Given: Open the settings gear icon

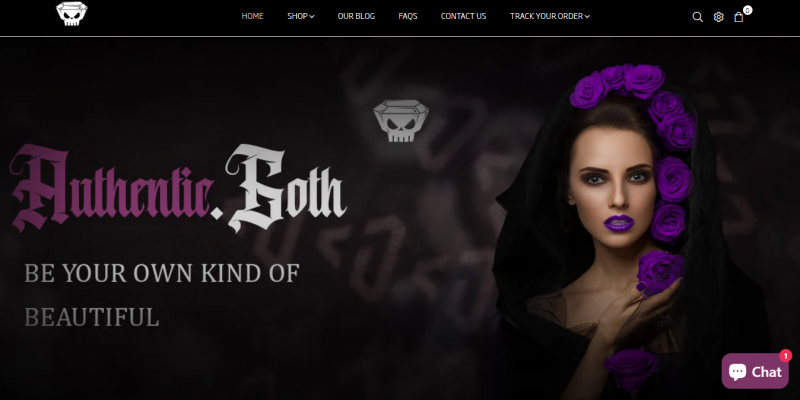Looking at the screenshot, I should pyautogui.click(x=718, y=17).
